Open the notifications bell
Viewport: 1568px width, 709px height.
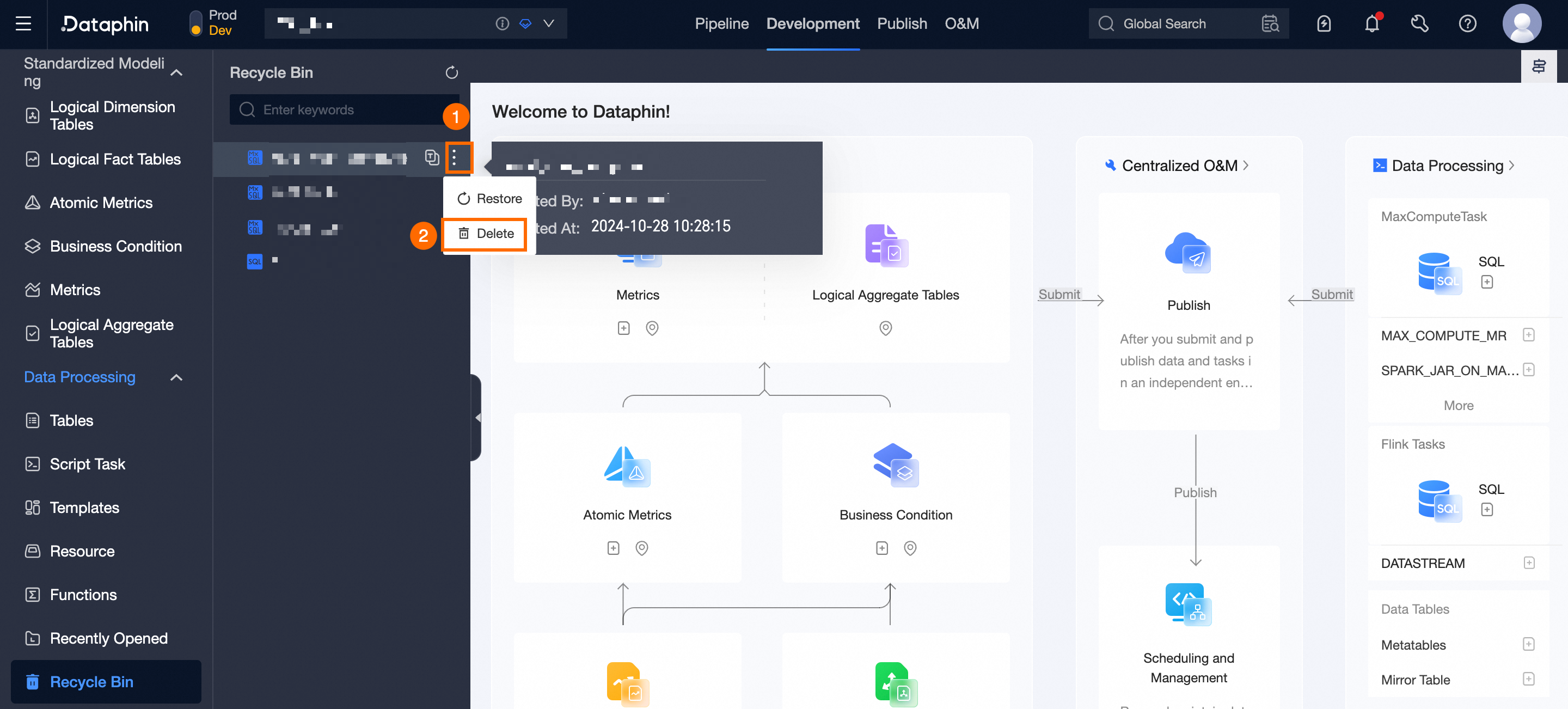point(1371,24)
